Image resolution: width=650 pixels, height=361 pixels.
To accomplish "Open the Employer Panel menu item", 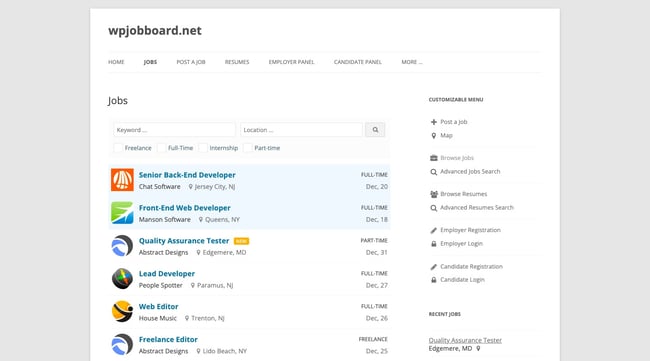I will click(x=291, y=62).
